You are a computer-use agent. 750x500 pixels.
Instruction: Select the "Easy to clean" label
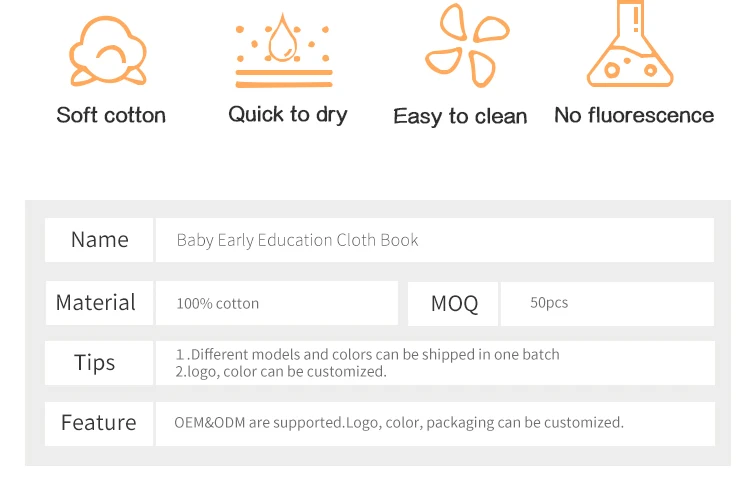(x=460, y=117)
